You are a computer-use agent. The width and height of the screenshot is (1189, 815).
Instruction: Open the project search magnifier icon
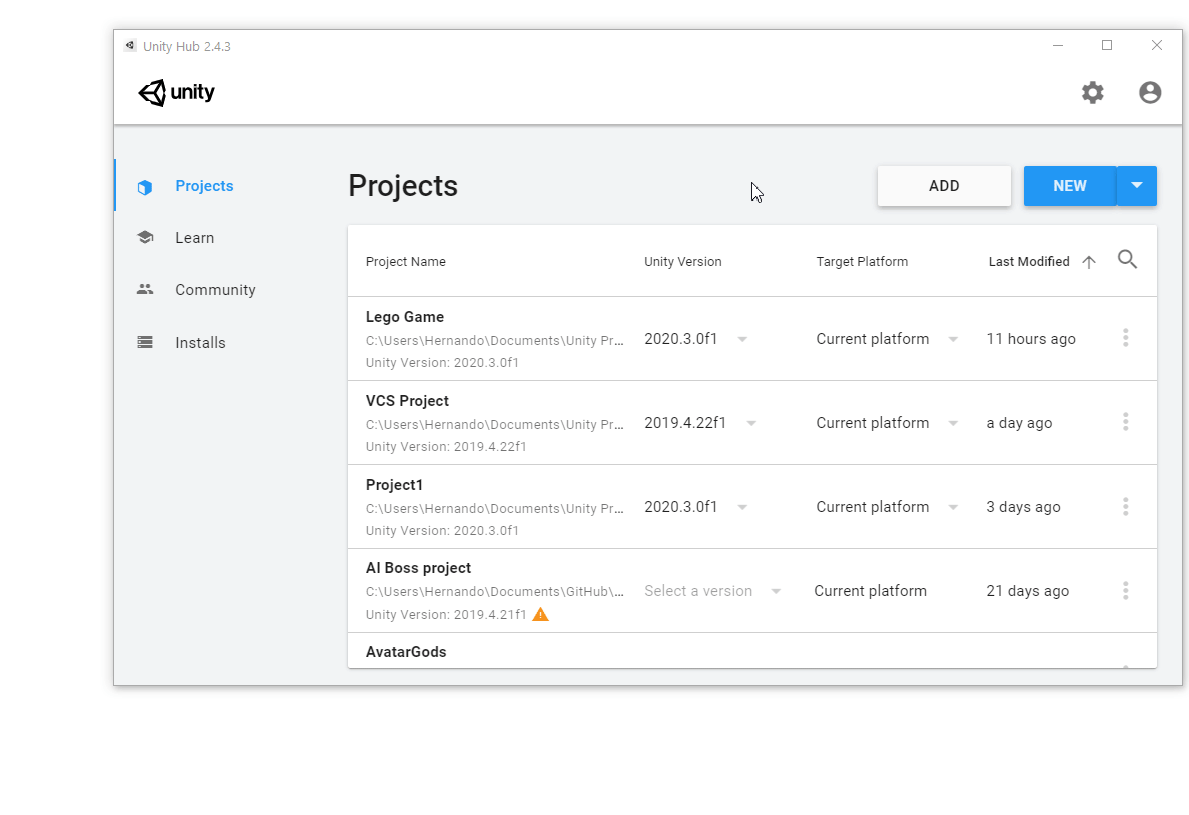(x=1127, y=260)
